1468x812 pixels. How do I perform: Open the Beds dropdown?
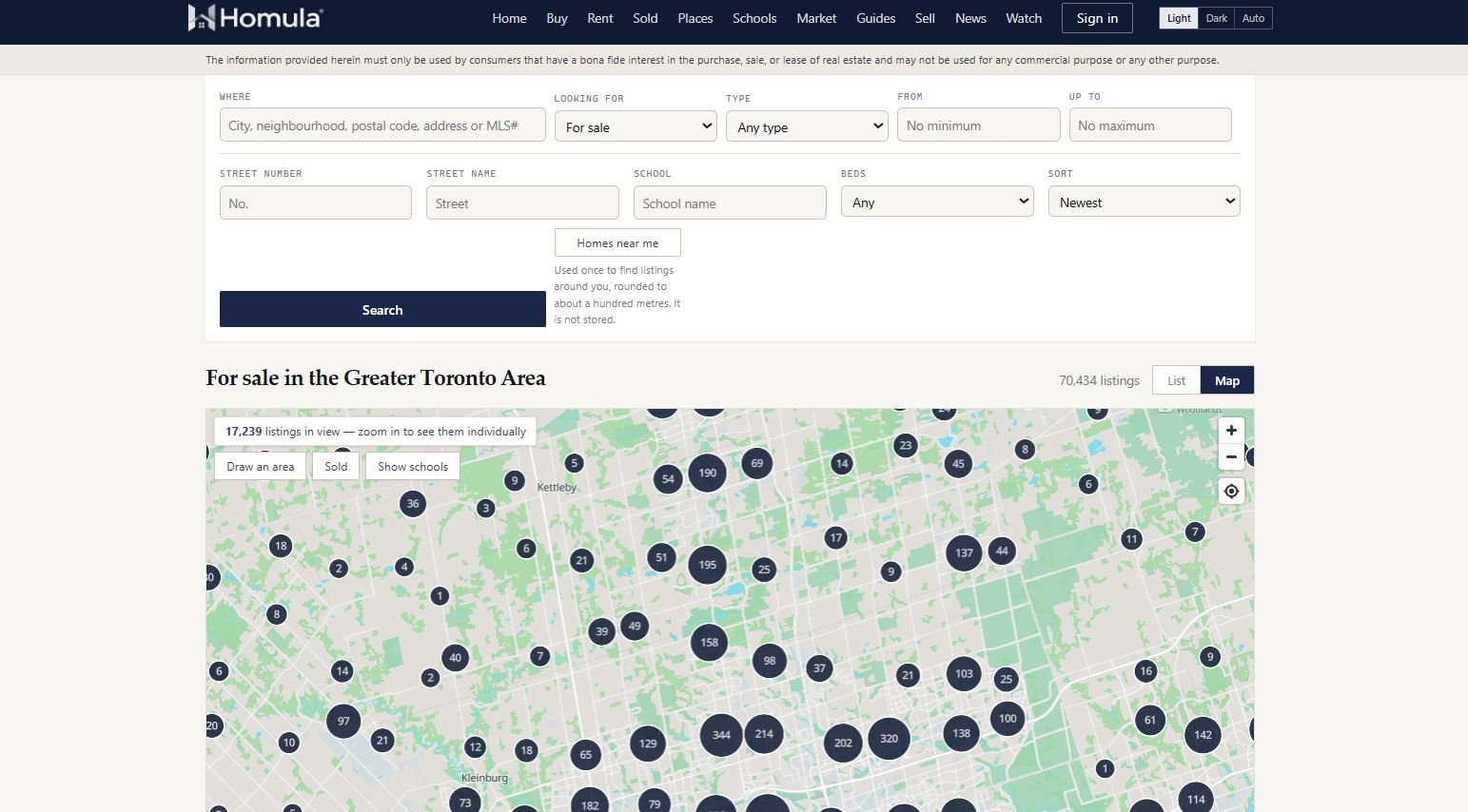click(x=937, y=202)
